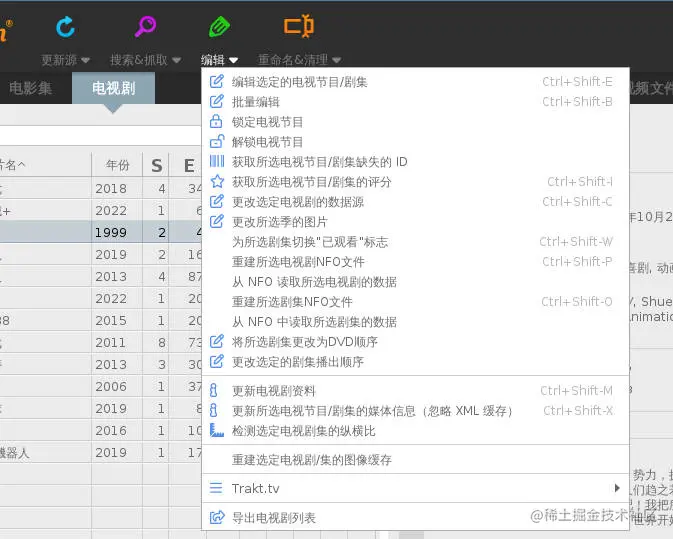The width and height of the screenshot is (673, 539).
Task: Click the icon beside 将所选剧集更改为DVD顺序
Action: [217, 341]
